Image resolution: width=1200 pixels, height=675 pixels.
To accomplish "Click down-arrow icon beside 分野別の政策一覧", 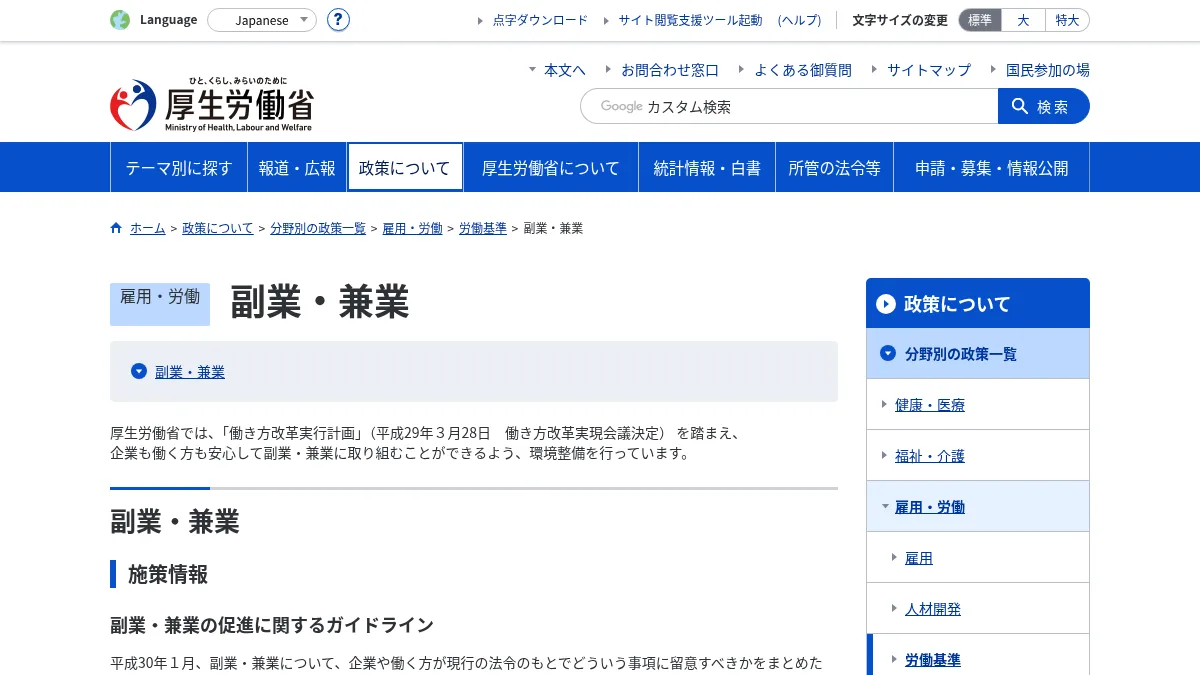I will [x=888, y=353].
